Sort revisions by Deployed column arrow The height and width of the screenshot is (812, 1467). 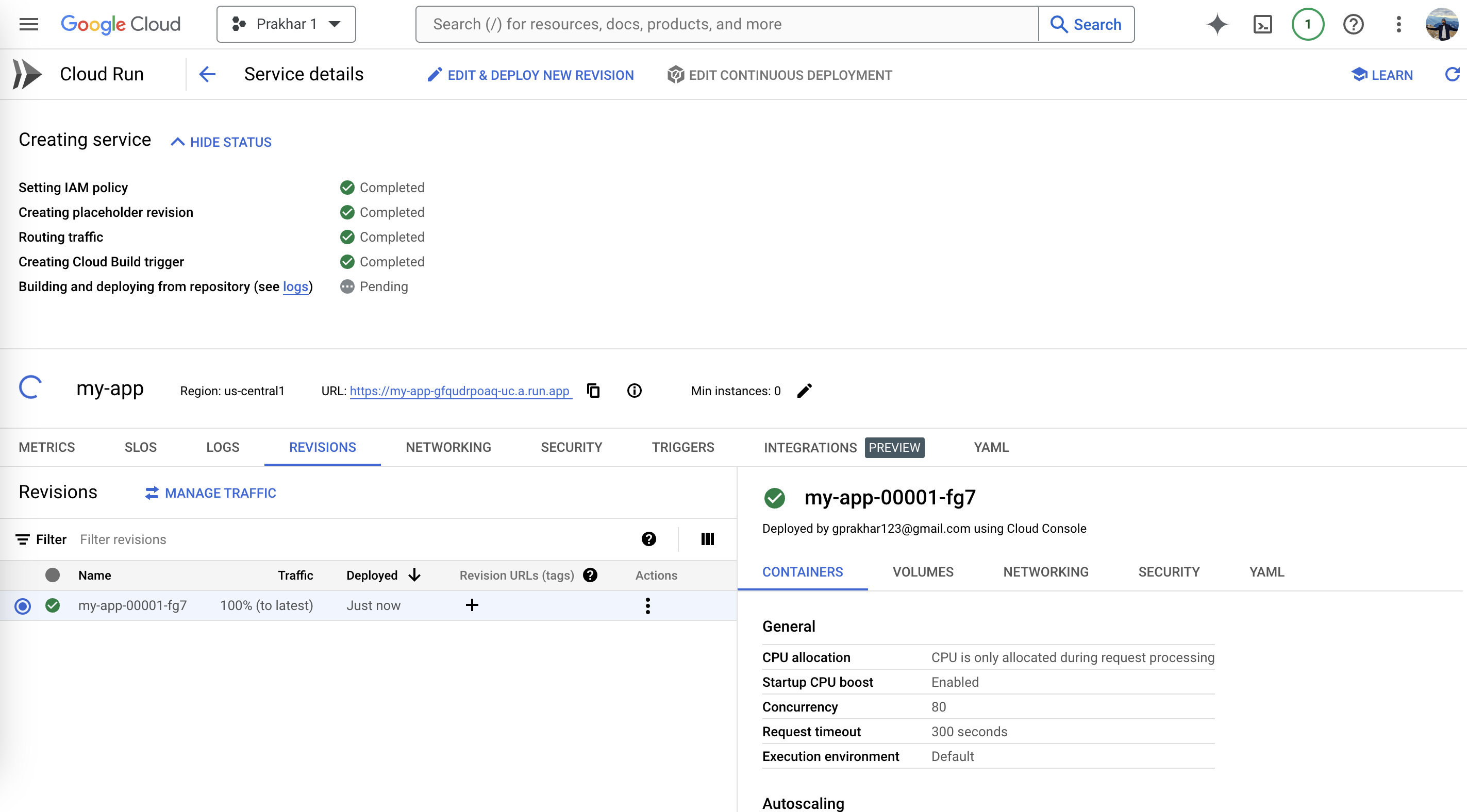[x=414, y=574]
